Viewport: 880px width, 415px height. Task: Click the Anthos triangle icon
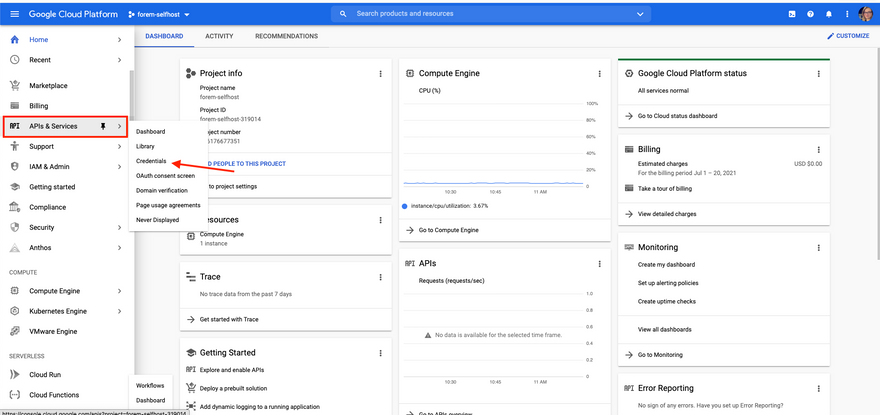(15, 248)
